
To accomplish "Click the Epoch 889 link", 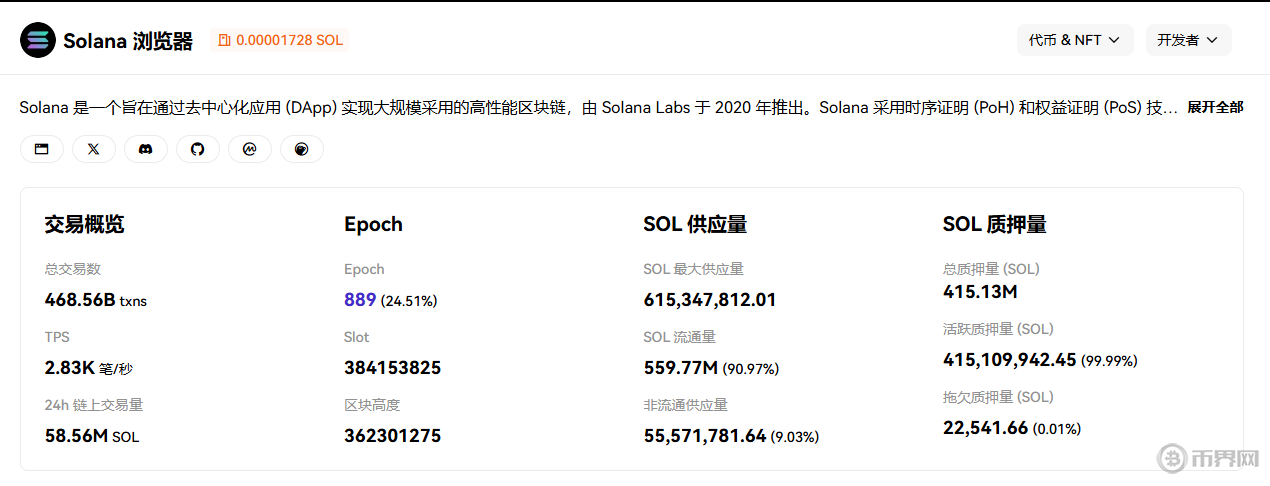I will 360,300.
